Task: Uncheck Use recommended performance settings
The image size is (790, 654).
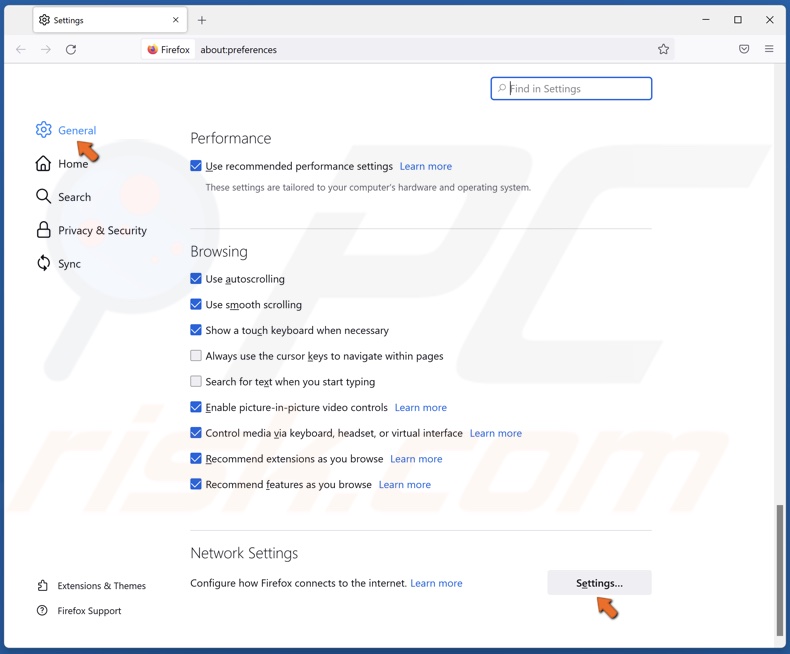Action: pos(196,166)
